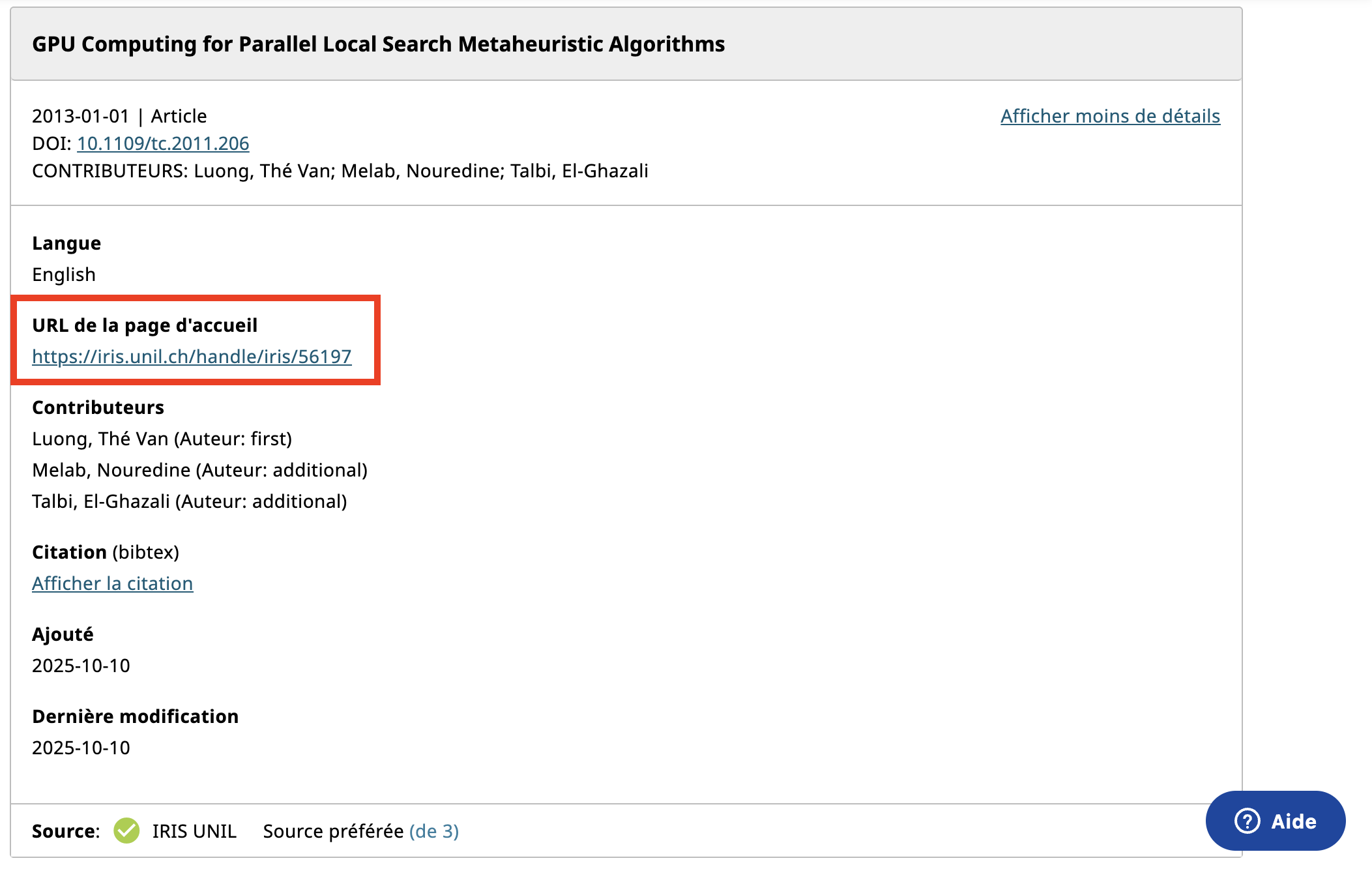Image resolution: width=1372 pixels, height=869 pixels.
Task: Expand the bibtex citation via 'Afficher la citation'
Action: (x=112, y=583)
